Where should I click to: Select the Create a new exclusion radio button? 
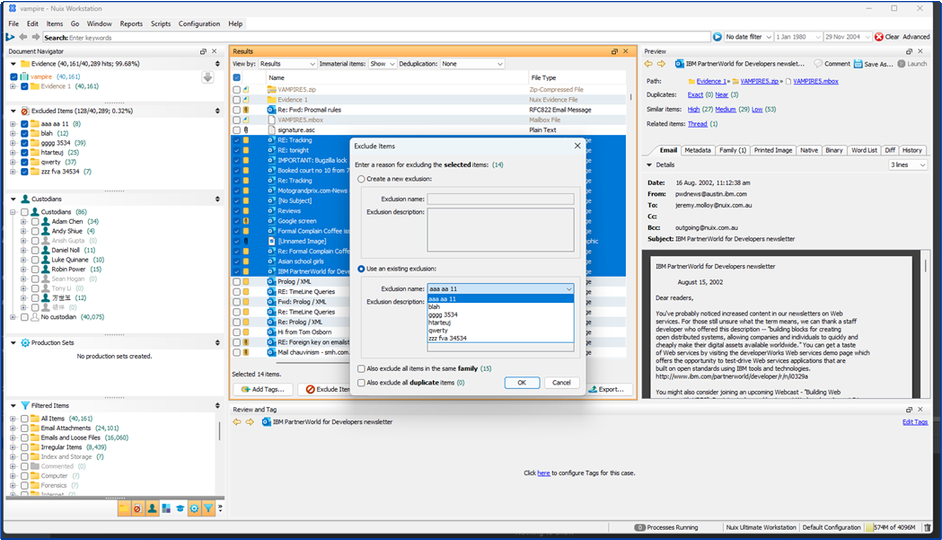(361, 179)
